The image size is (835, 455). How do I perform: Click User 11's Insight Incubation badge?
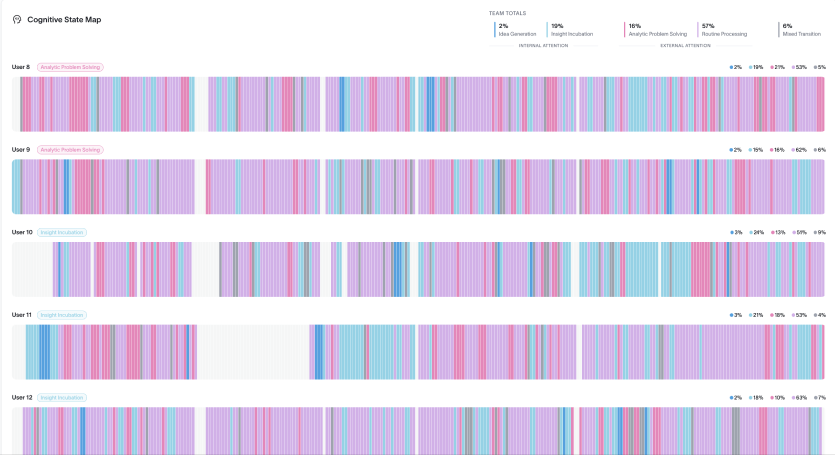pyautogui.click(x=62, y=315)
